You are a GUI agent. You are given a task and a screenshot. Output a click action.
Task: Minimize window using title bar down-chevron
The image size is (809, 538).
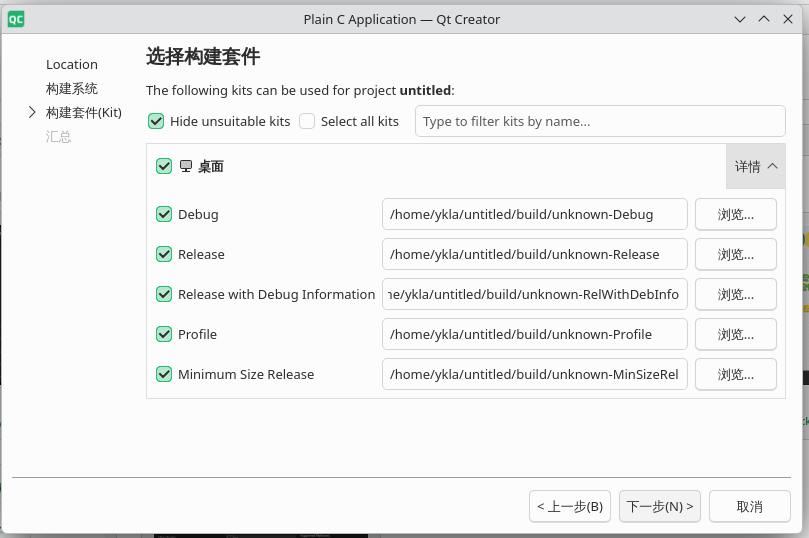pyautogui.click(x=740, y=20)
